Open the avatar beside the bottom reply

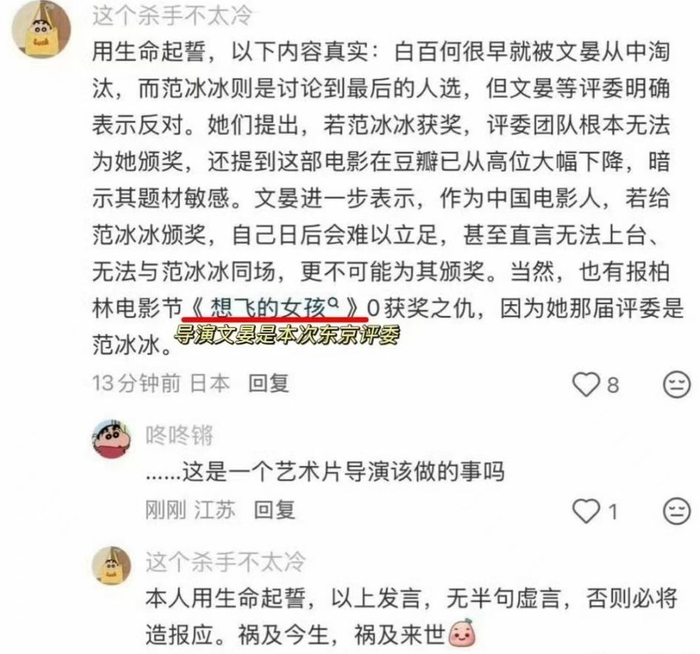tap(112, 565)
